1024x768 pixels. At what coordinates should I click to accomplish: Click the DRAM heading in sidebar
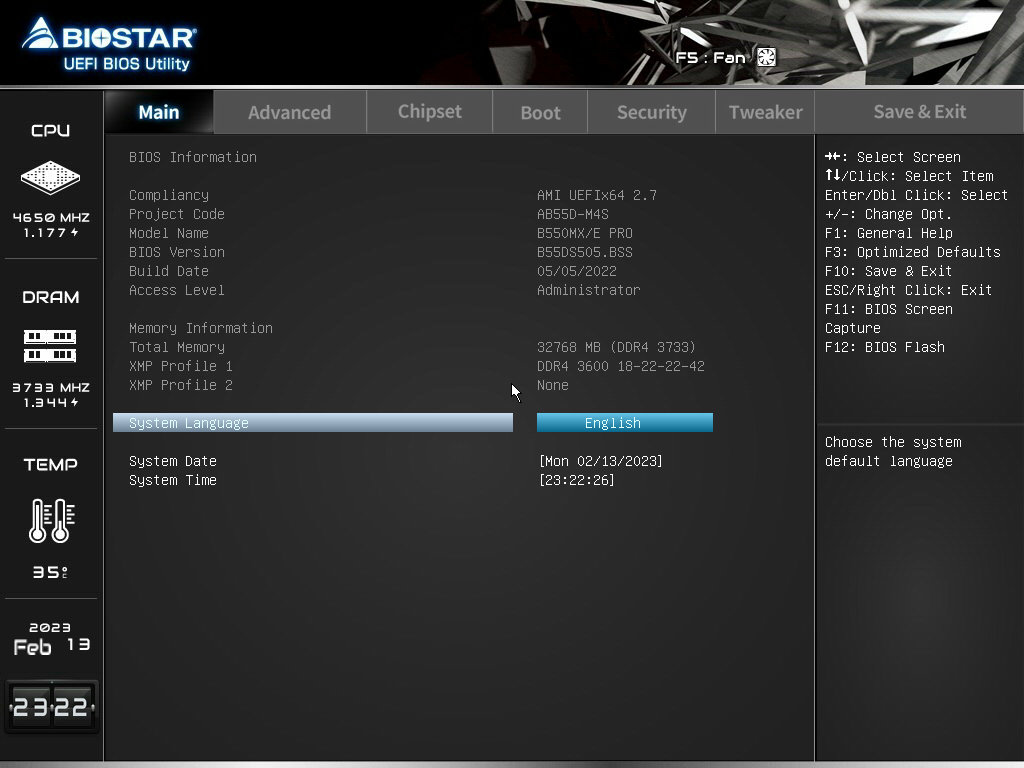click(50, 298)
